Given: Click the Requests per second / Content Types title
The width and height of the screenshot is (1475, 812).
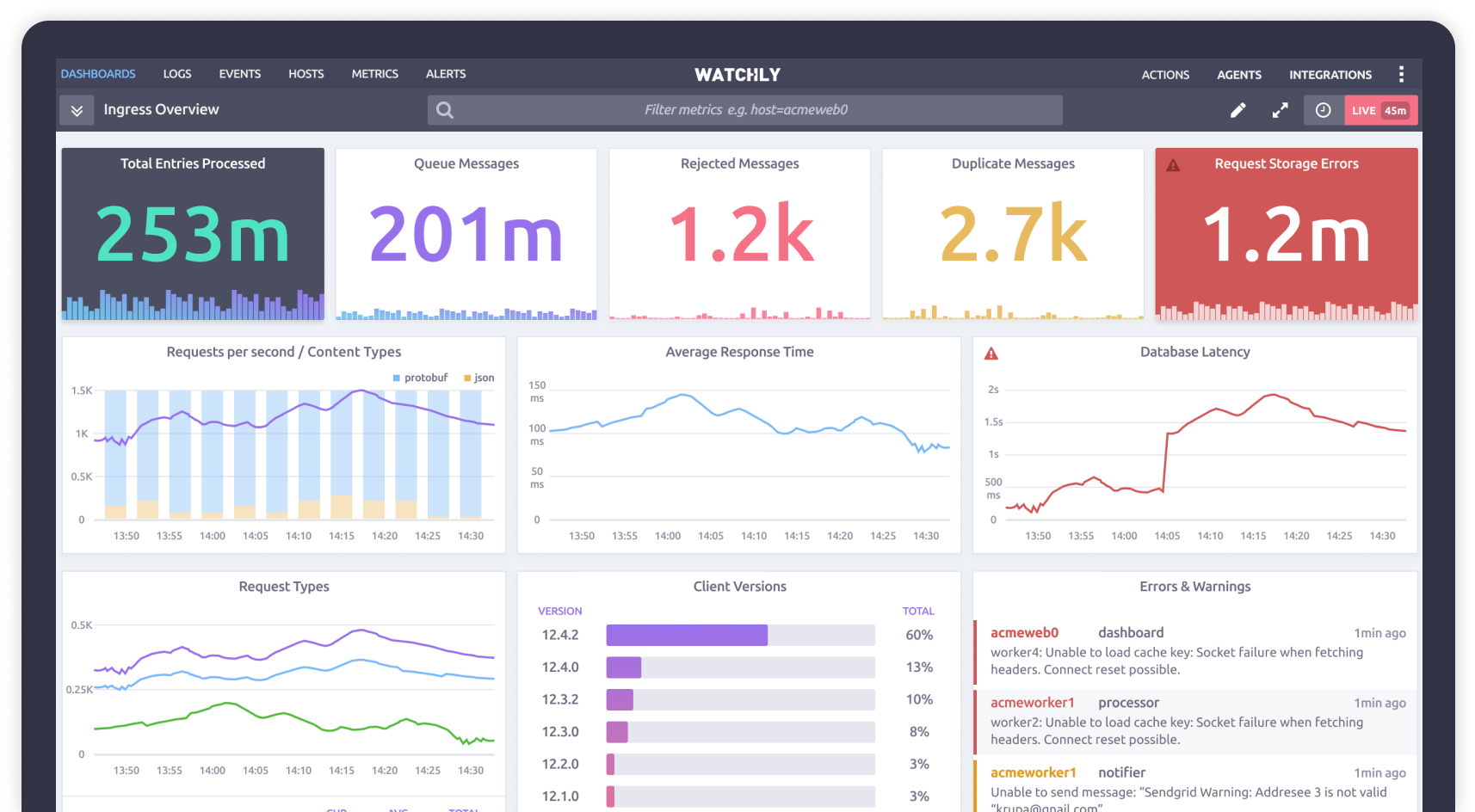Looking at the screenshot, I should coord(284,352).
